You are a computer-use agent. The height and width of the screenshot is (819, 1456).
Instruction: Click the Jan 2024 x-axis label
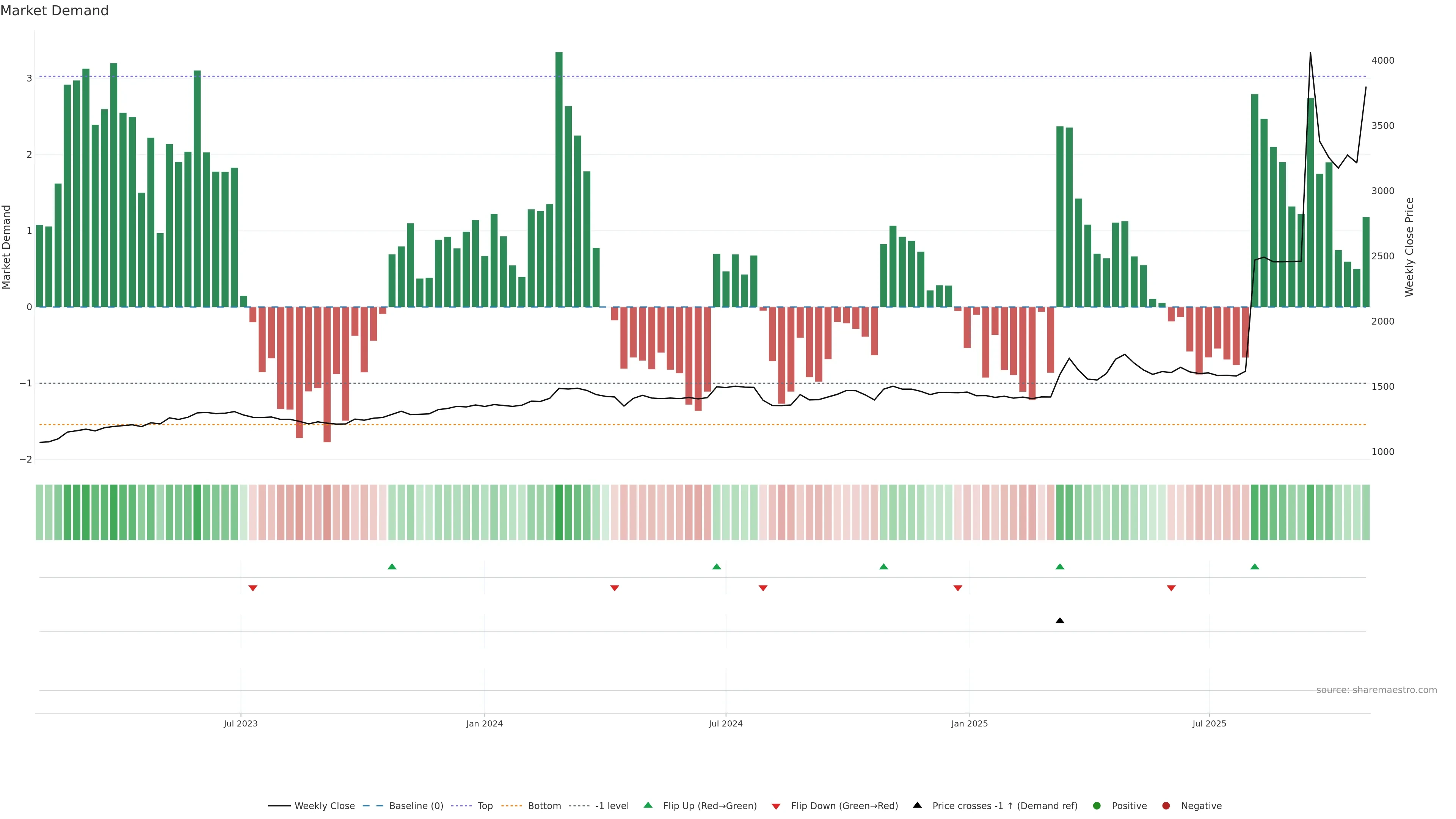[485, 723]
